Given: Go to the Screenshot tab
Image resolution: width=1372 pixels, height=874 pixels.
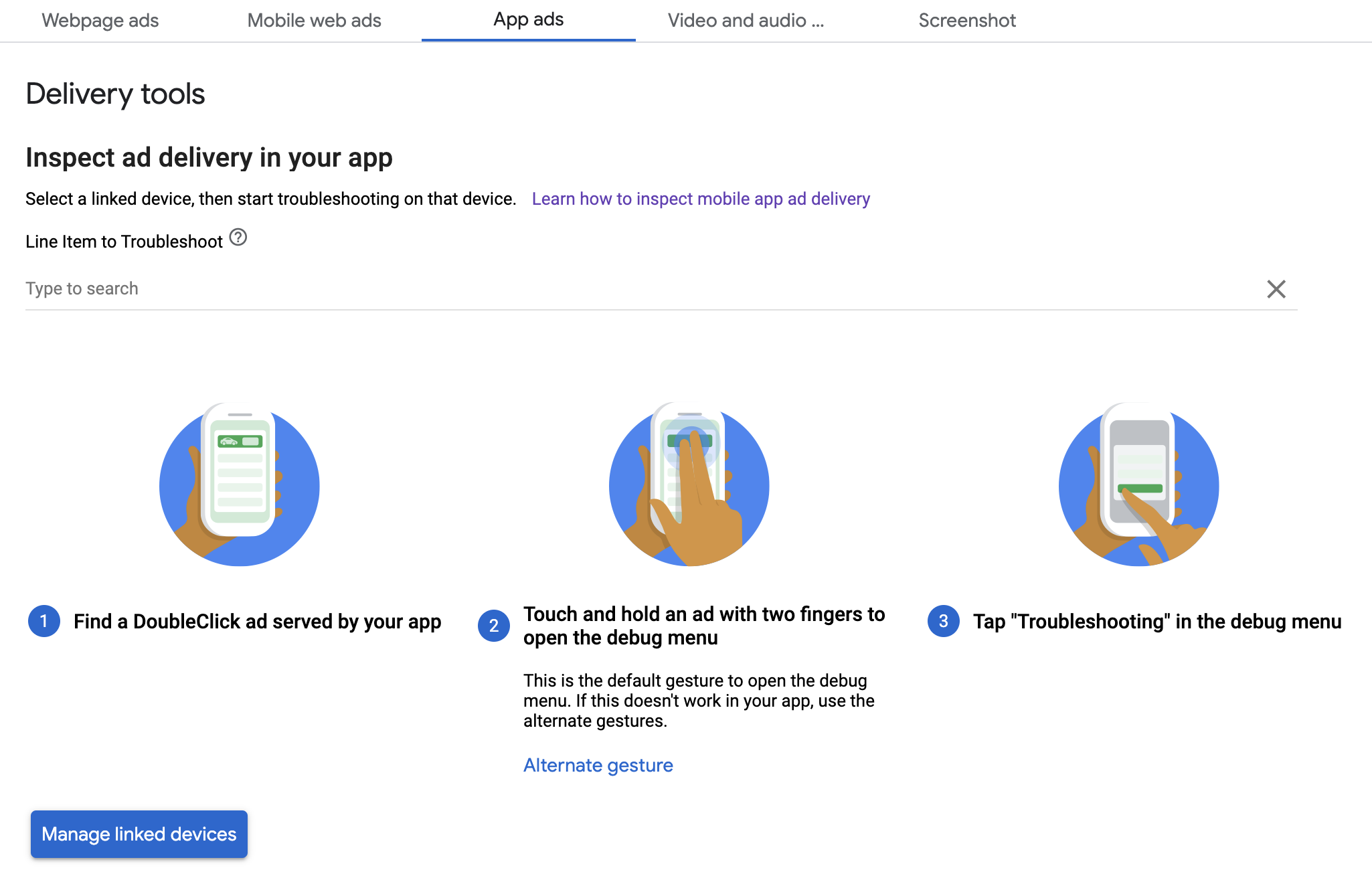Looking at the screenshot, I should (x=967, y=21).
